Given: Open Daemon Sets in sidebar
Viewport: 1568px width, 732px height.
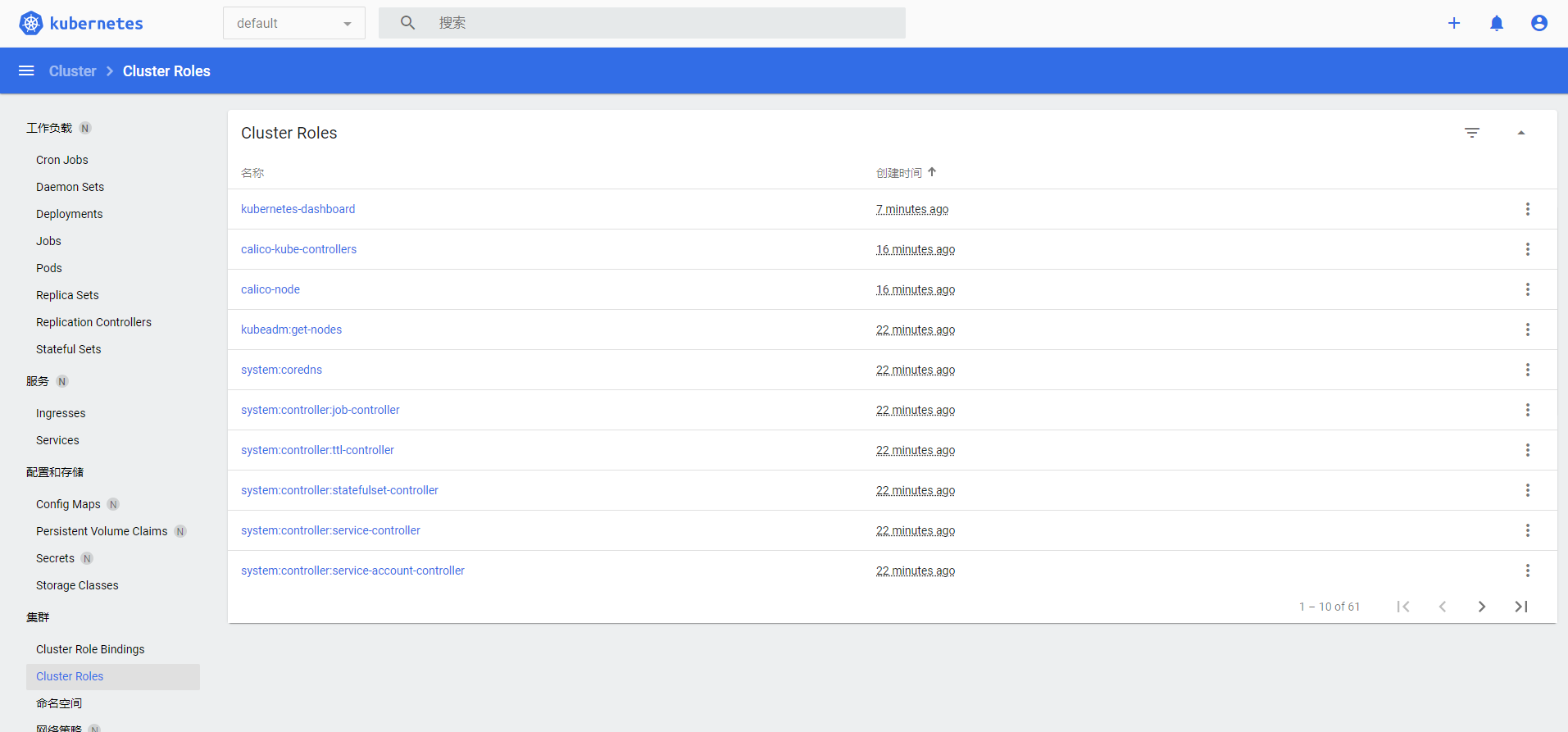Looking at the screenshot, I should [70, 187].
